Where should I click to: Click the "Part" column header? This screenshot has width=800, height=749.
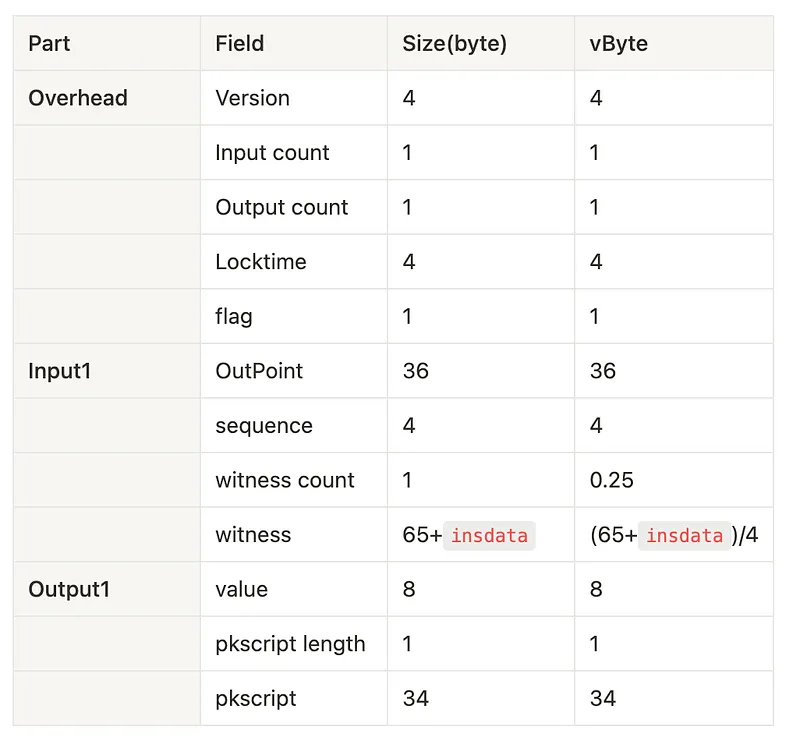(50, 44)
